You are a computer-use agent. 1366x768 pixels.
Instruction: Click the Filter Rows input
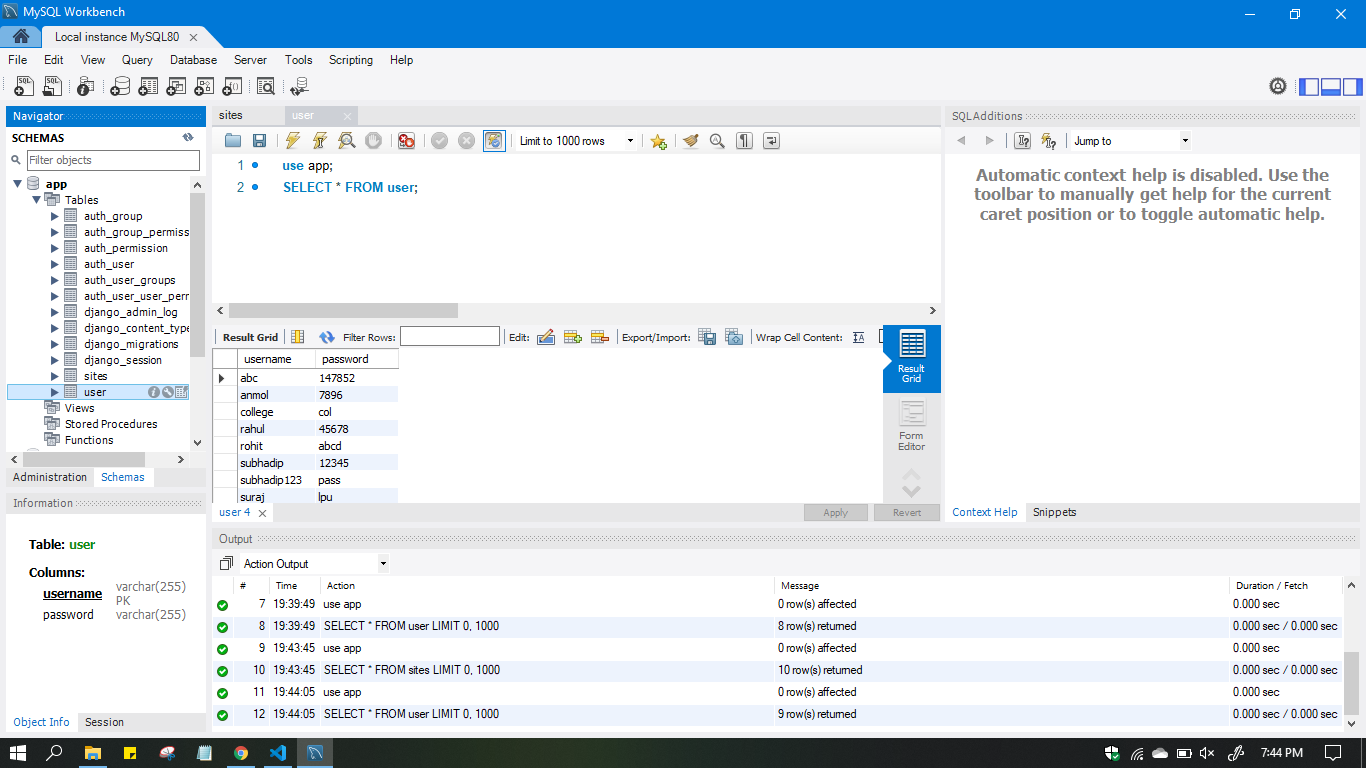(x=450, y=337)
